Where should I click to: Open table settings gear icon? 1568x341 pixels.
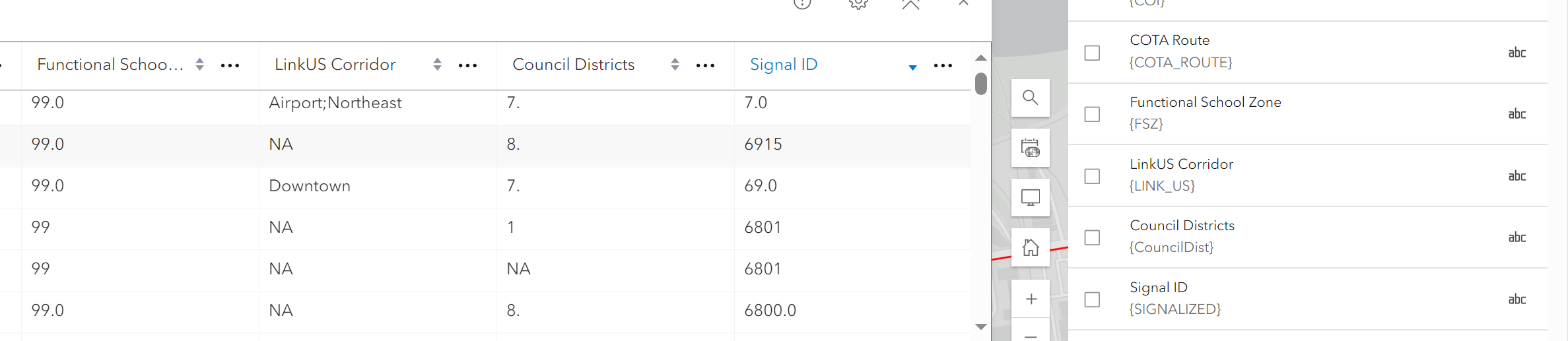(x=858, y=4)
